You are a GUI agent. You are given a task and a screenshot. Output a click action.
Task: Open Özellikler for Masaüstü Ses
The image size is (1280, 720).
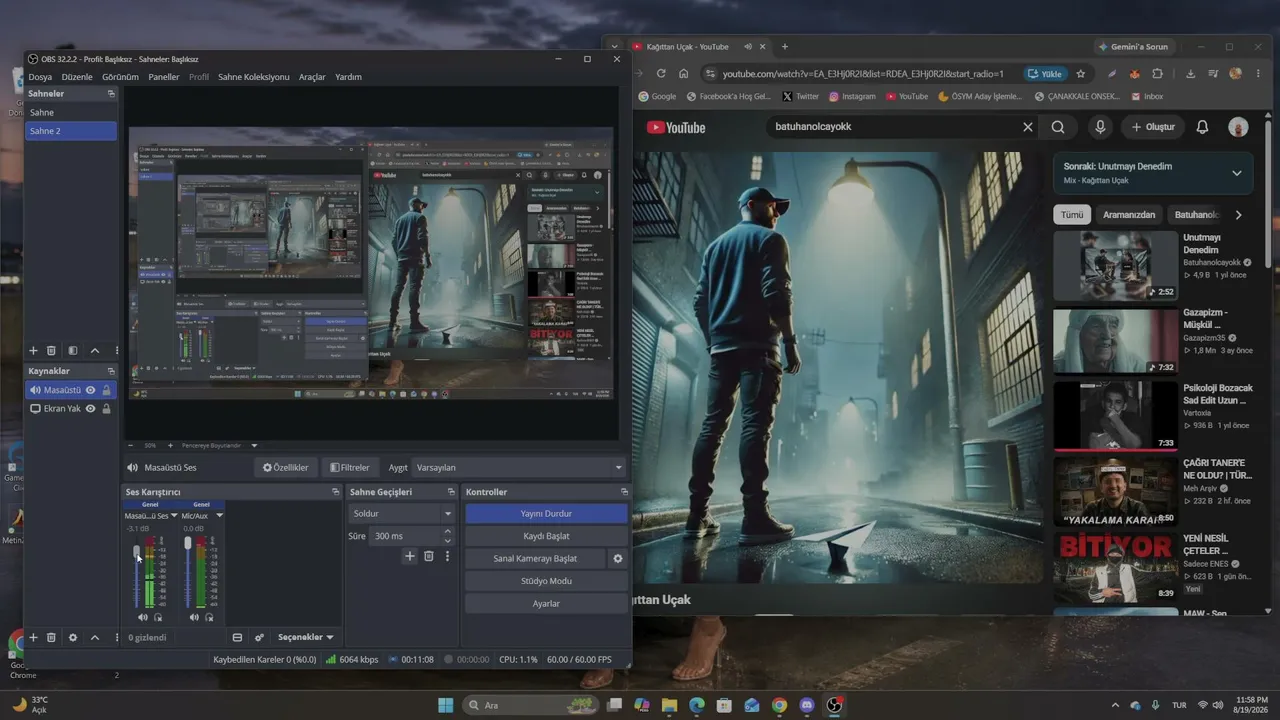(286, 467)
